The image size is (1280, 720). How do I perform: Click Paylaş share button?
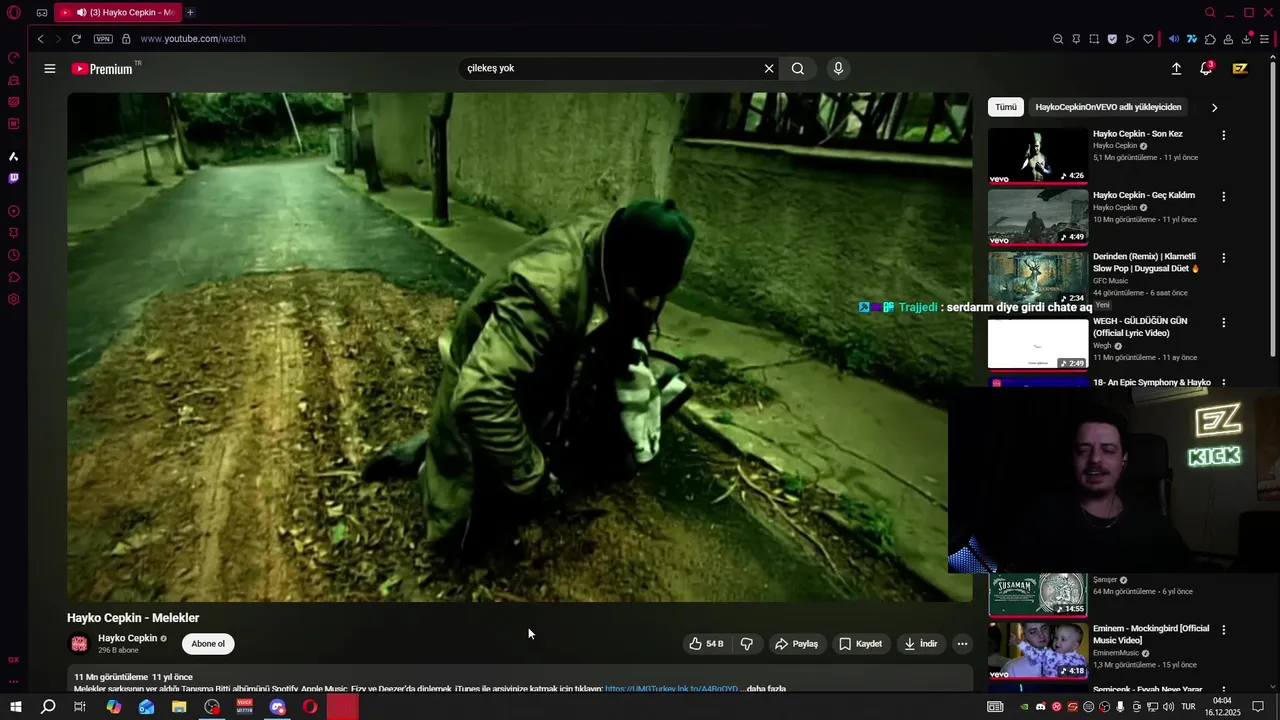click(x=796, y=644)
